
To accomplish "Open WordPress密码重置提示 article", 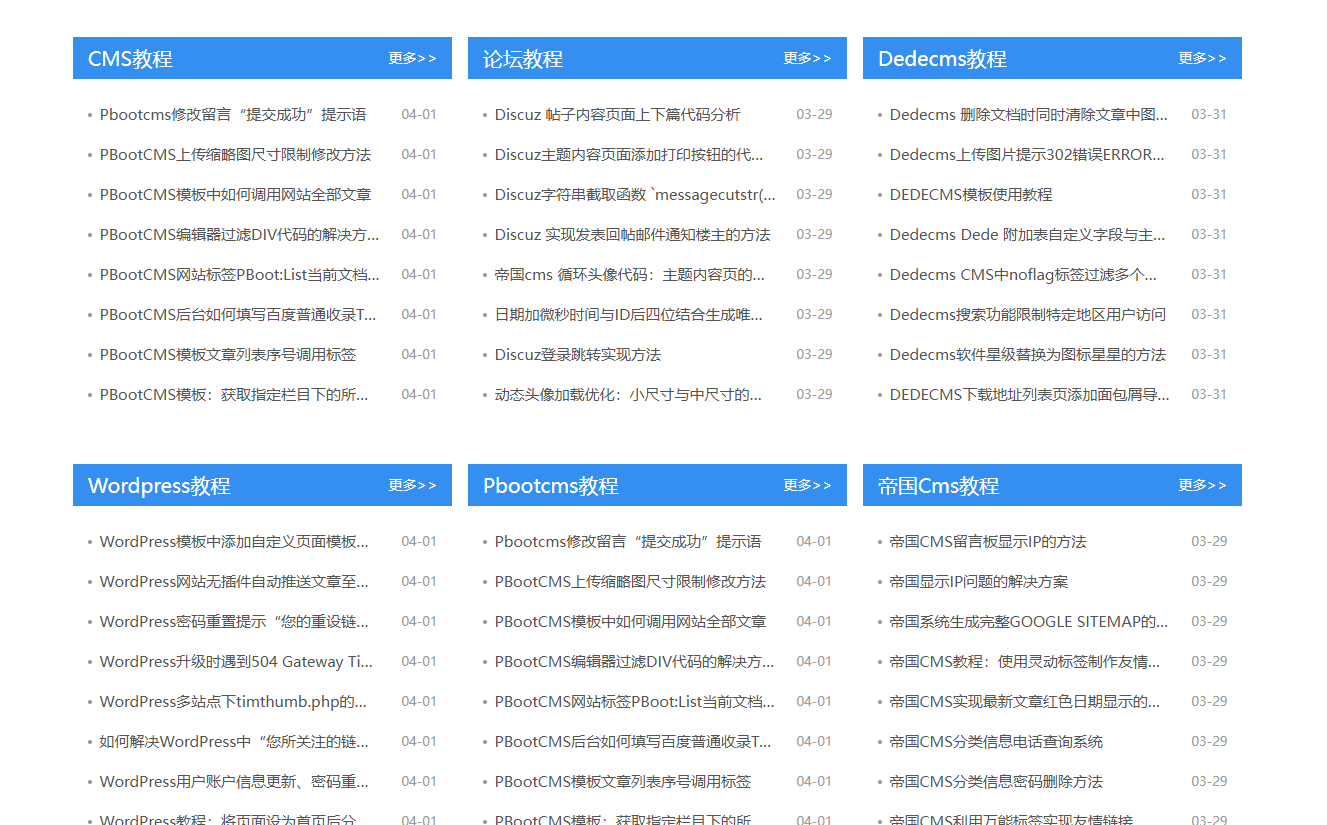I will (234, 622).
